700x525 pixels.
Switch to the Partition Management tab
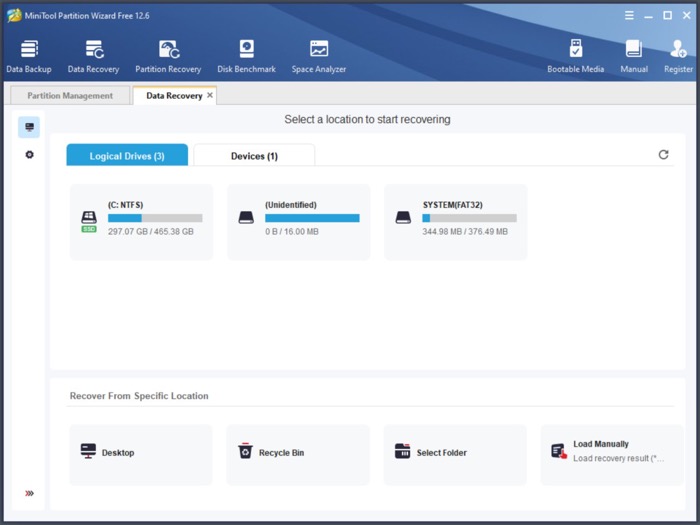70,96
